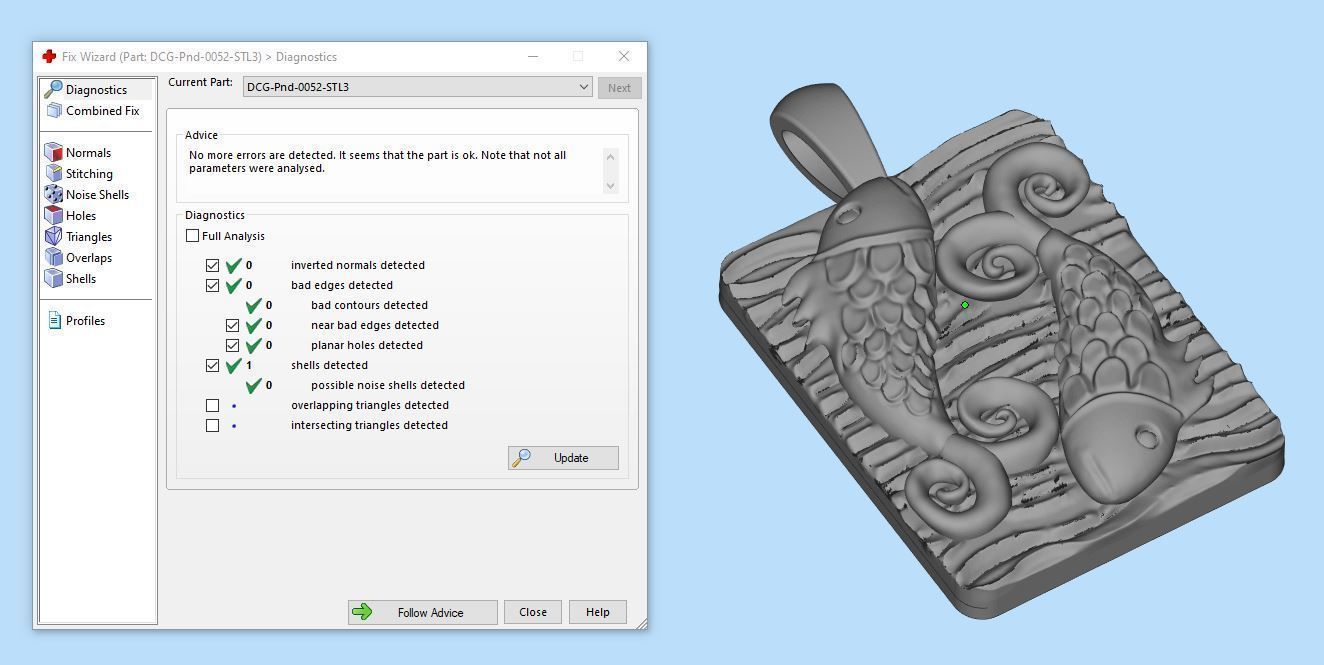Viewport: 1324px width, 665px height.
Task: Click the red cross Fix Wizard title icon
Action: [x=49, y=57]
